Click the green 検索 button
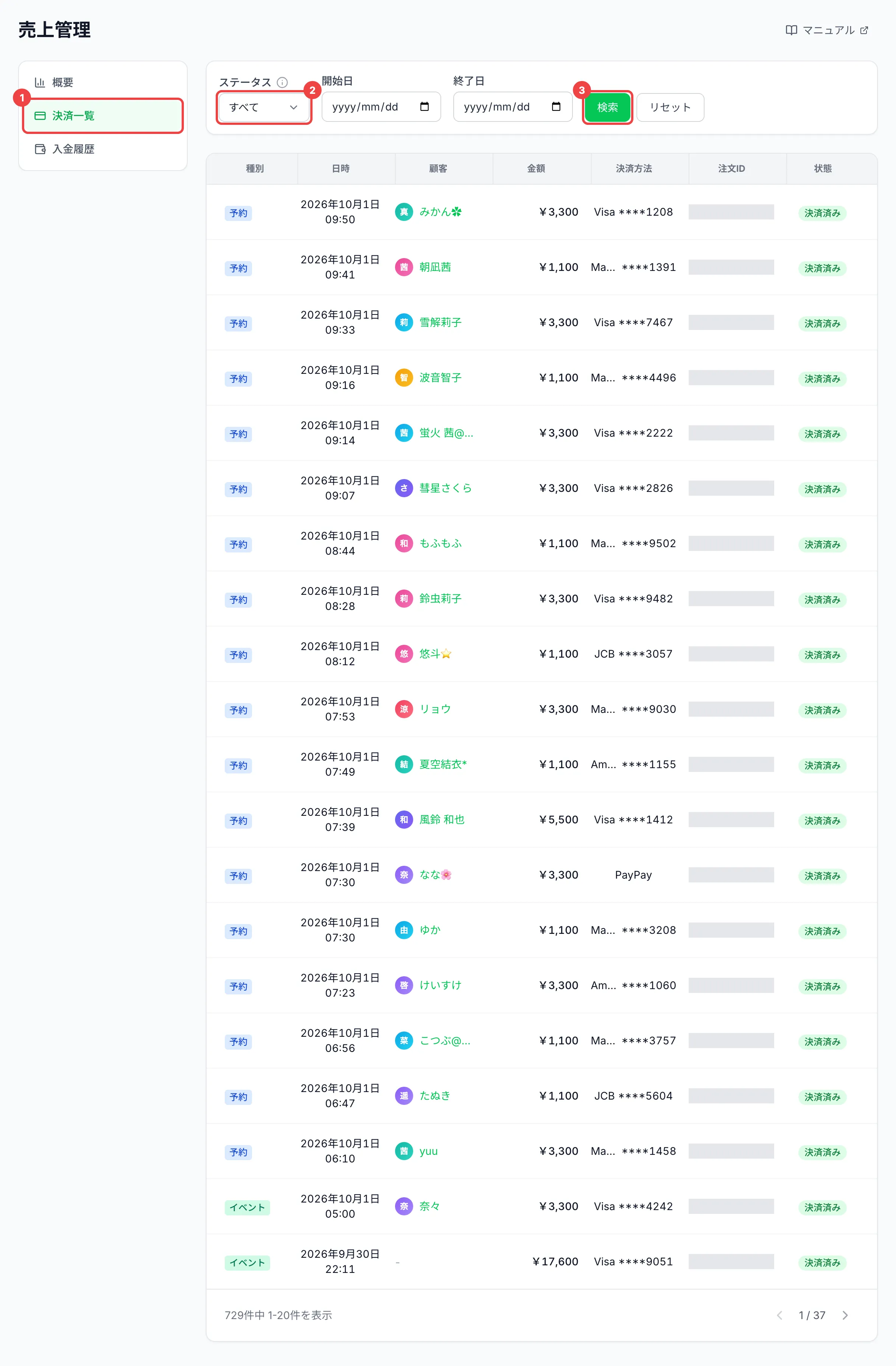The height and width of the screenshot is (1366, 896). [x=608, y=107]
